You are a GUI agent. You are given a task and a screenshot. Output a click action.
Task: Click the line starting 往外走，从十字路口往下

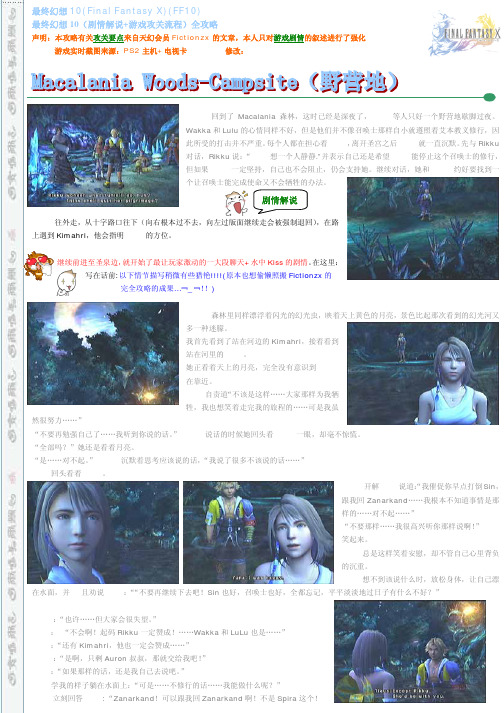tap(197, 222)
